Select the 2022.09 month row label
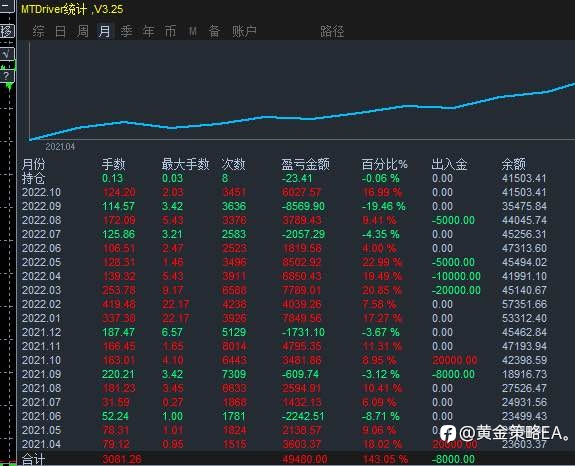The height and width of the screenshot is (466, 575). coord(41,206)
